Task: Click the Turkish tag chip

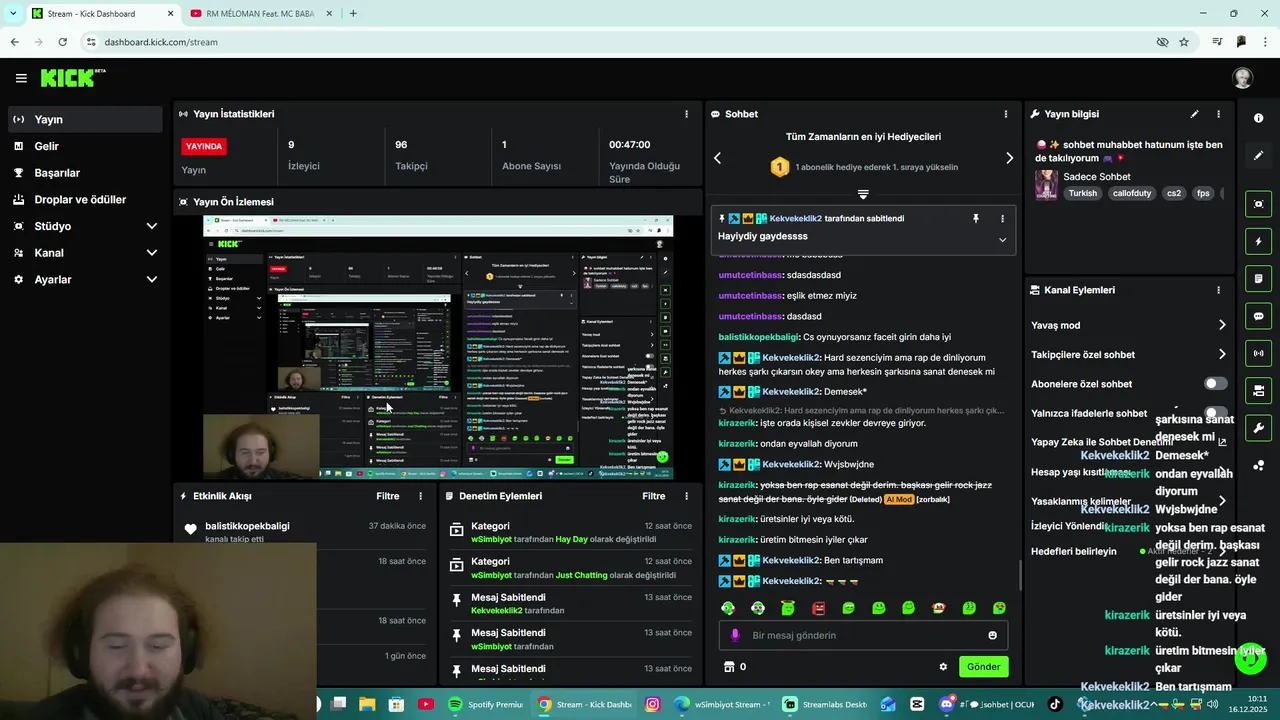Action: pos(1082,193)
